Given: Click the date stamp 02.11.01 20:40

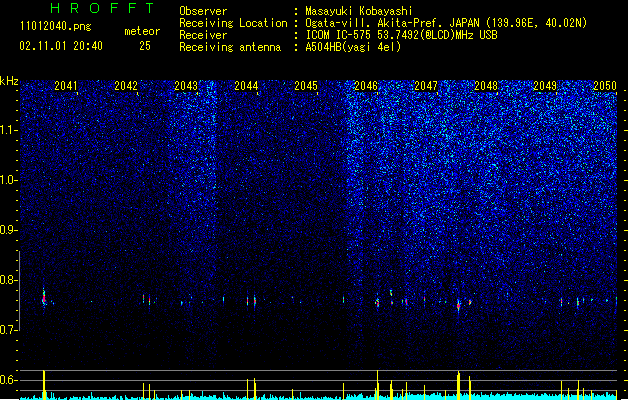Looking at the screenshot, I should pyautogui.click(x=61, y=46).
